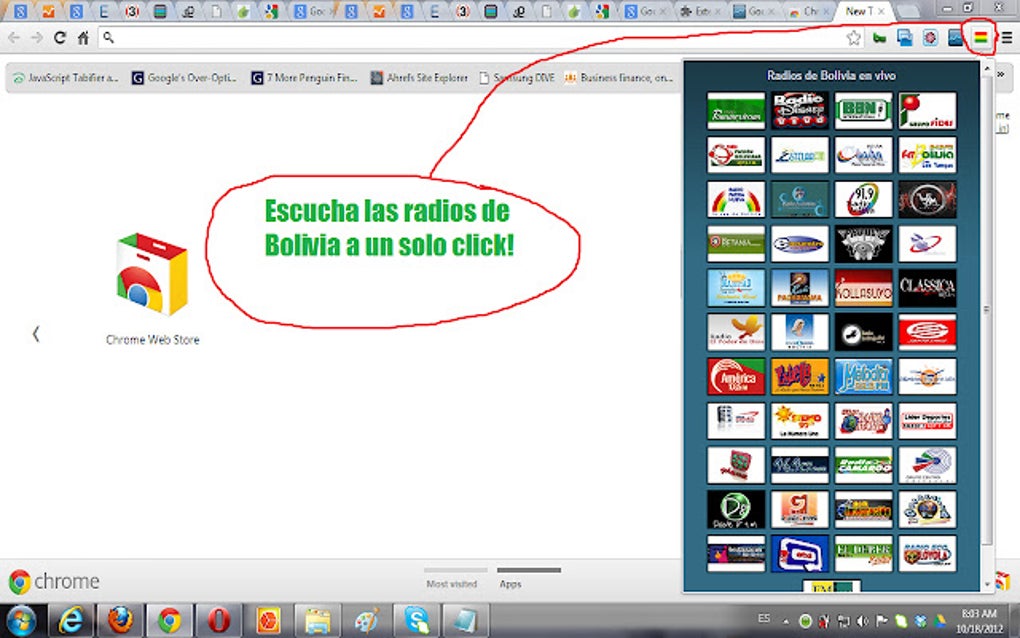
Task: Open the Google's Over-Opti... bookmark
Action: pyautogui.click(x=184, y=77)
